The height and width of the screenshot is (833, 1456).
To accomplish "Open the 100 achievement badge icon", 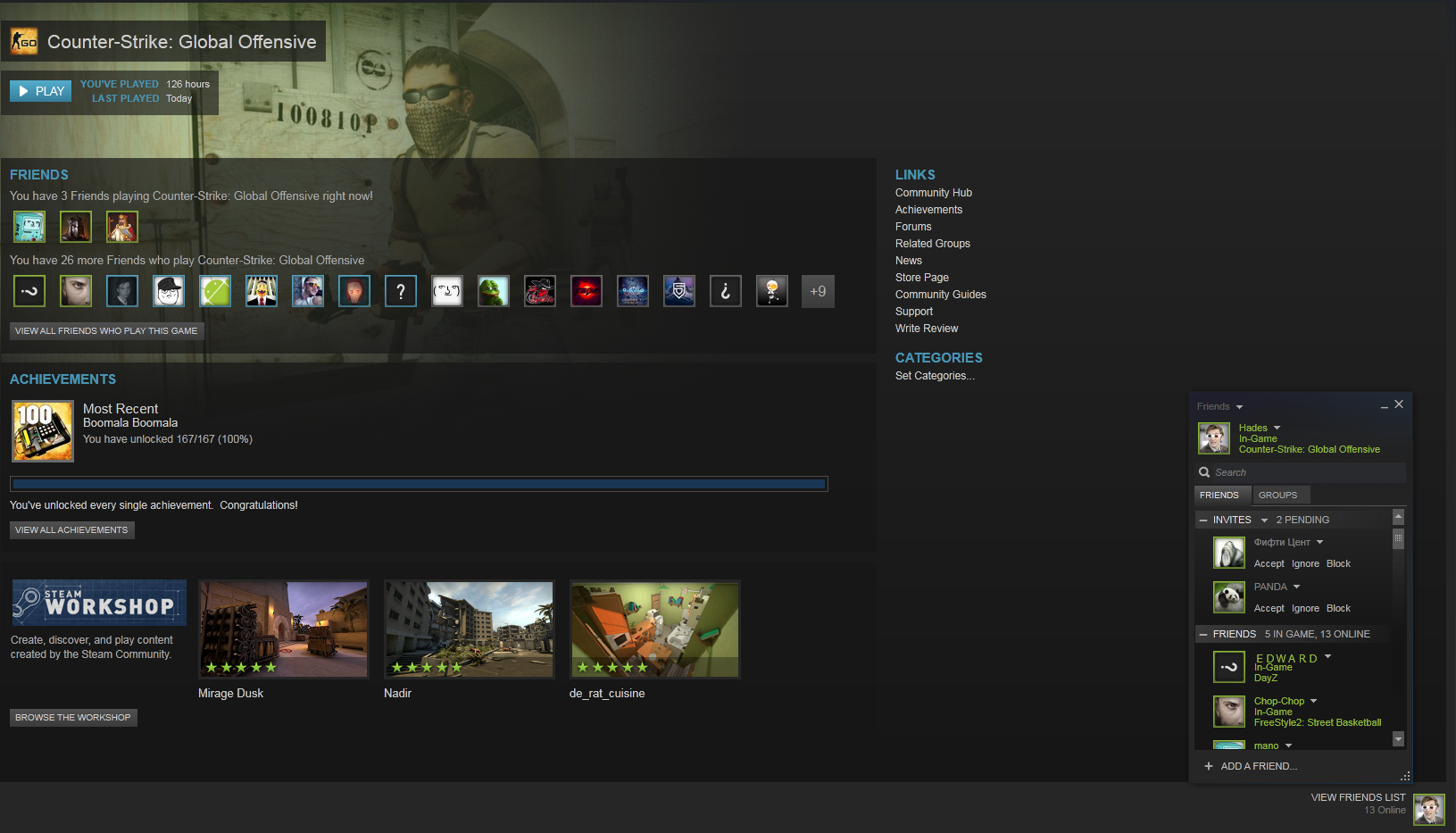I will click(43, 431).
